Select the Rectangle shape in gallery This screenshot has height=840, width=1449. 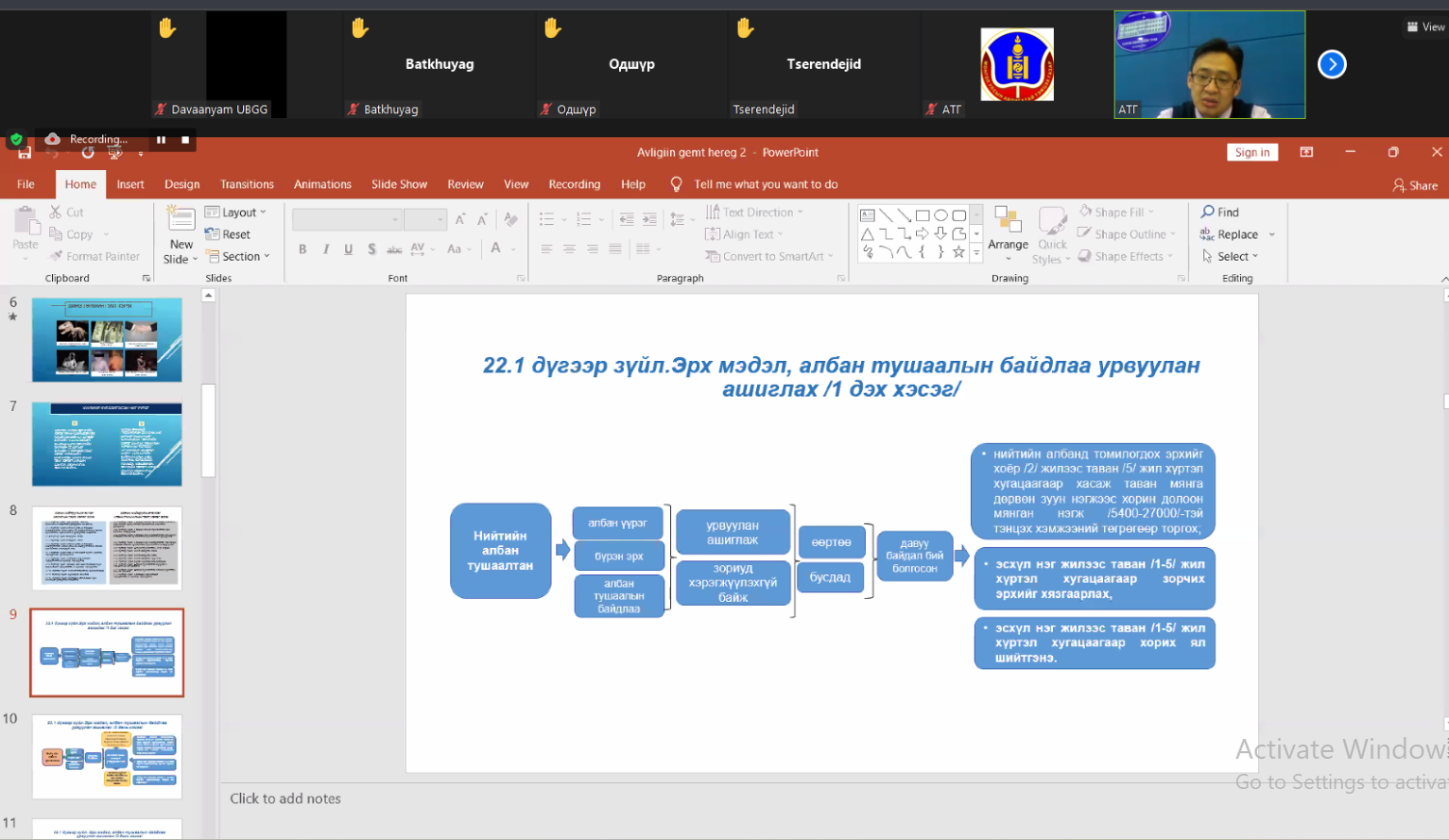coord(923,215)
